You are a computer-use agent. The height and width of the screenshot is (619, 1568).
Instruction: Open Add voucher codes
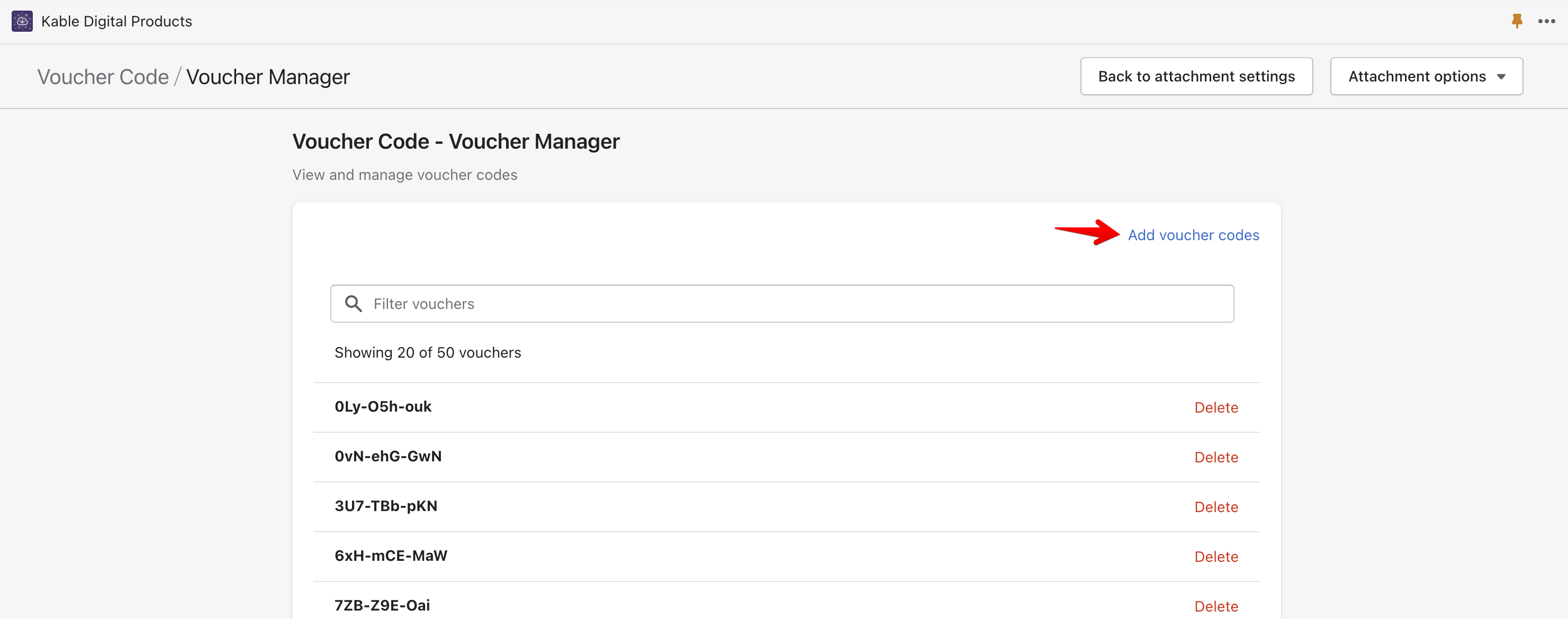click(x=1193, y=235)
